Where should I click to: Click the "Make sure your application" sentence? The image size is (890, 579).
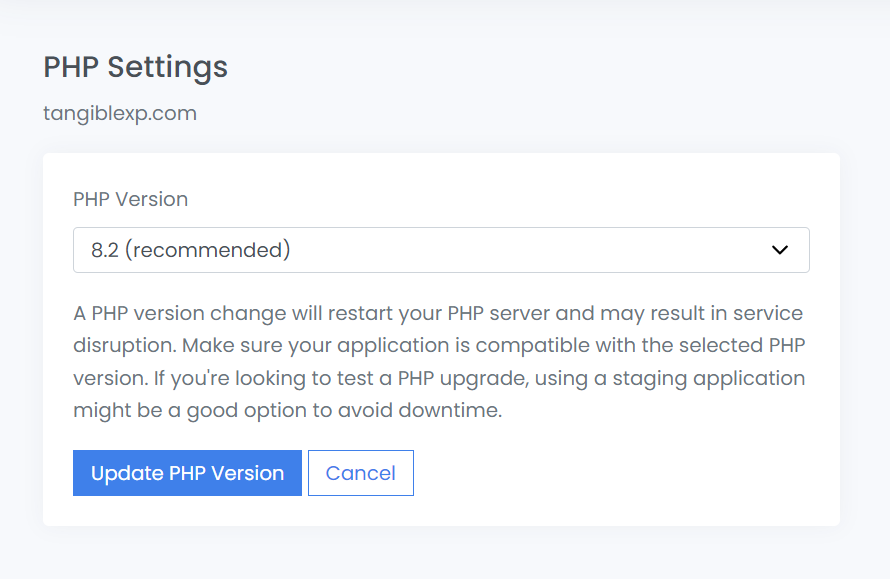(300, 346)
